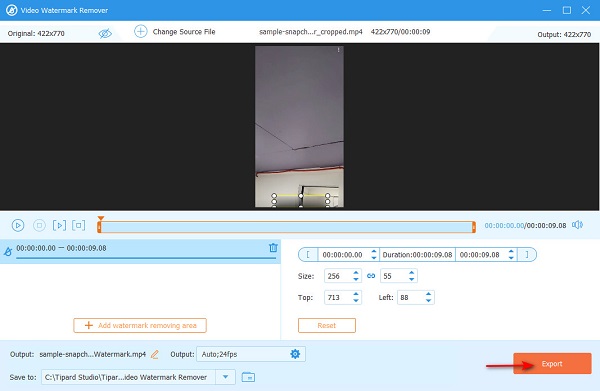600x391 pixels.
Task: Increase the width size 256
Action: click(x=356, y=273)
